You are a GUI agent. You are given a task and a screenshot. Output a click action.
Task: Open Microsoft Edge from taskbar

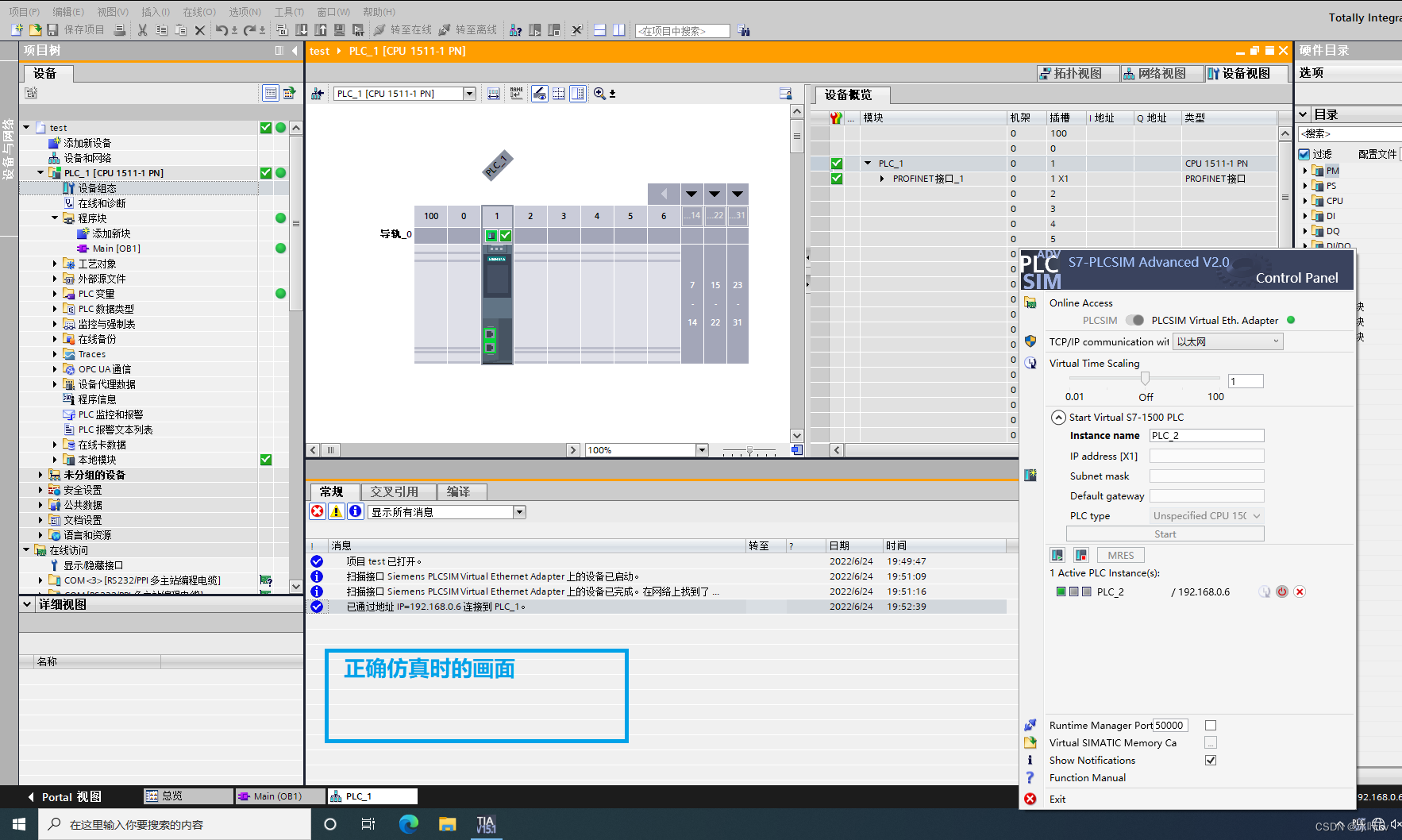409,824
